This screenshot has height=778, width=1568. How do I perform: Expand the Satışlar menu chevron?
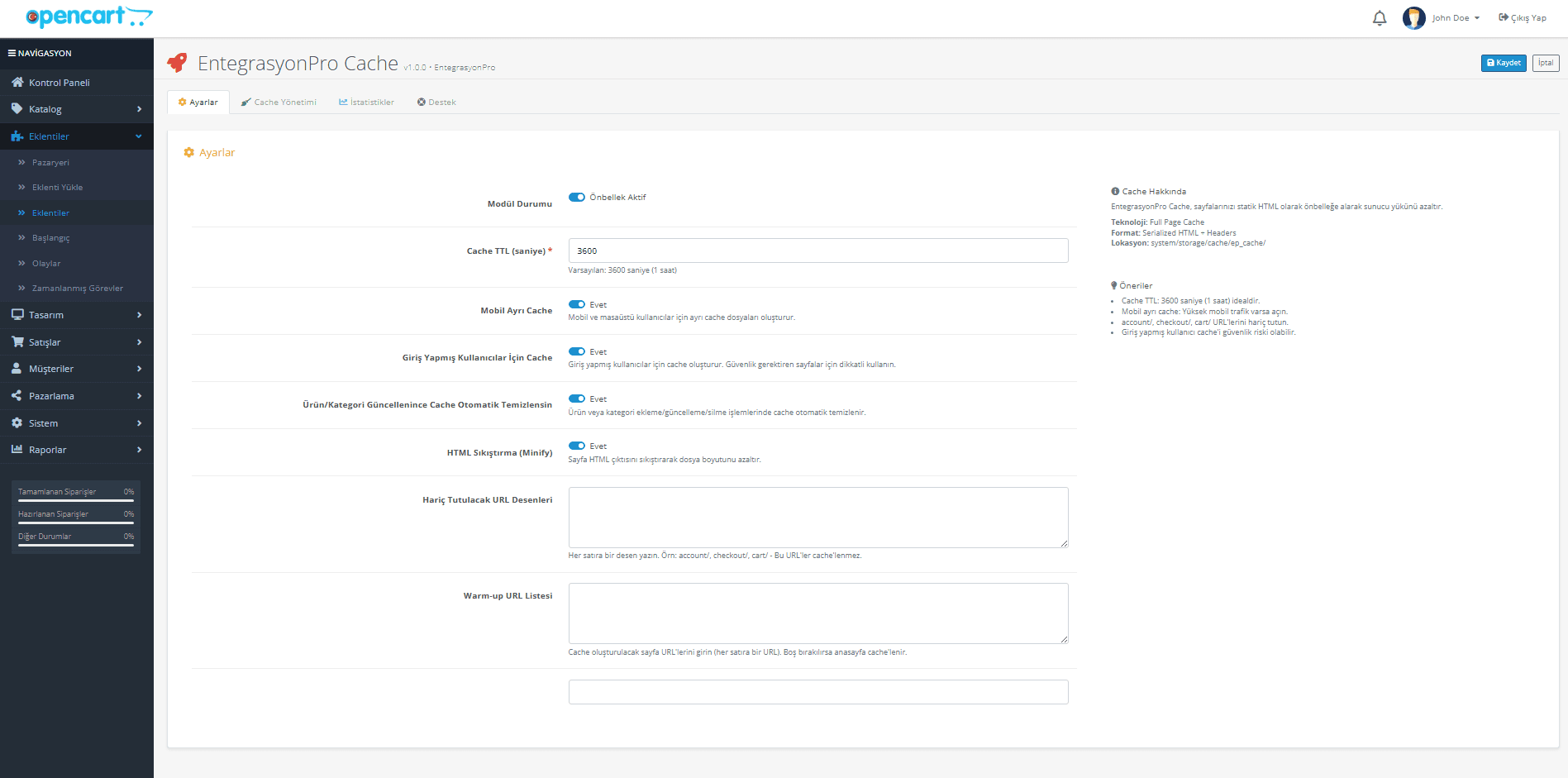[139, 342]
